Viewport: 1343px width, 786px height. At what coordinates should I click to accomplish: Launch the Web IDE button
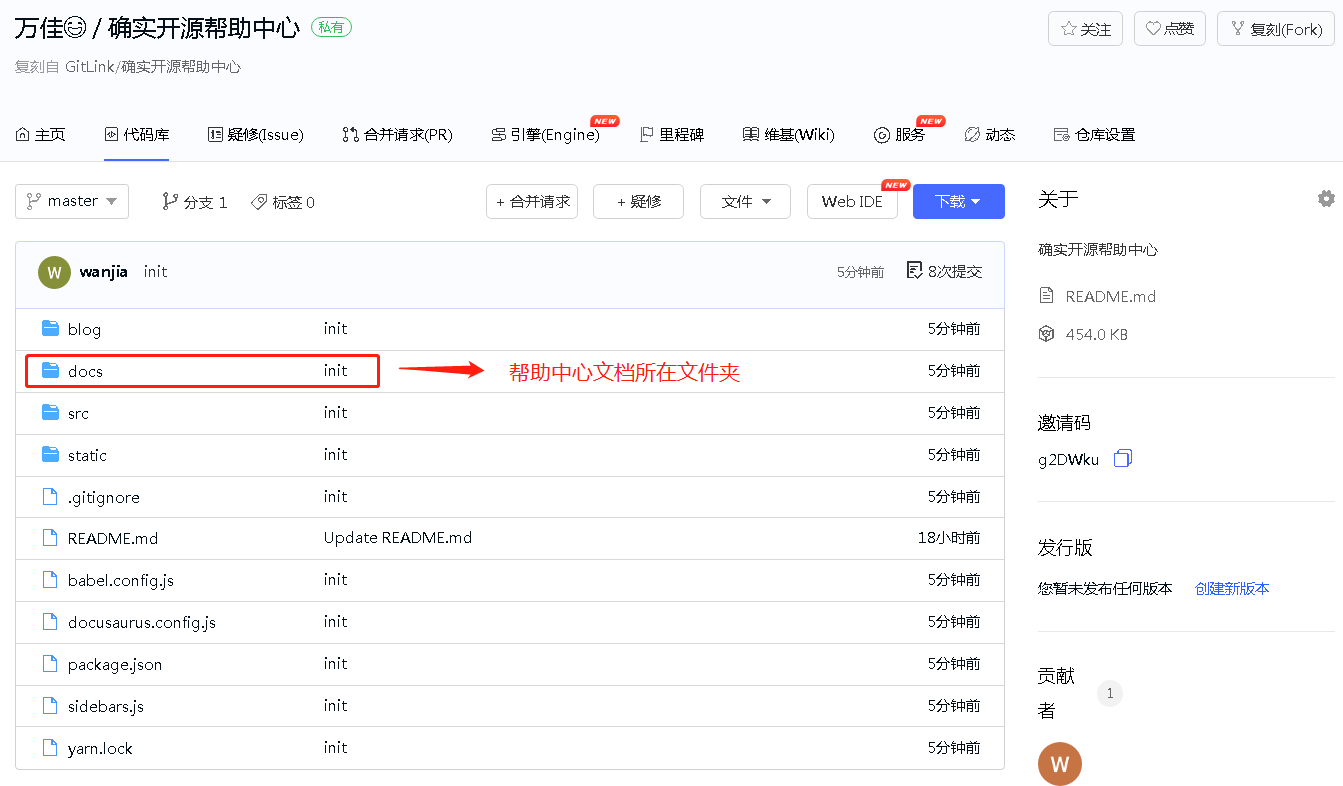tap(852, 201)
